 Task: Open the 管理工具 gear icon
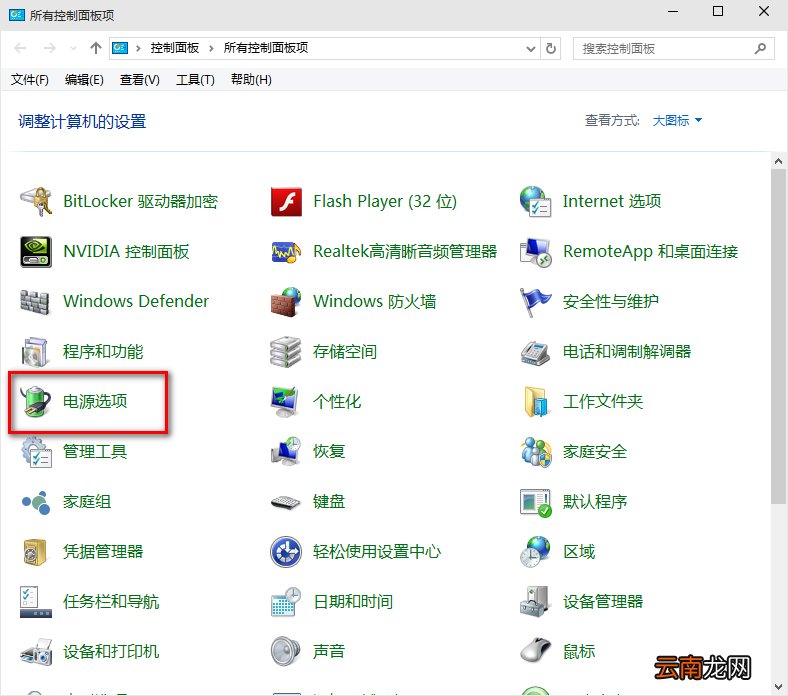pyautogui.click(x=36, y=451)
